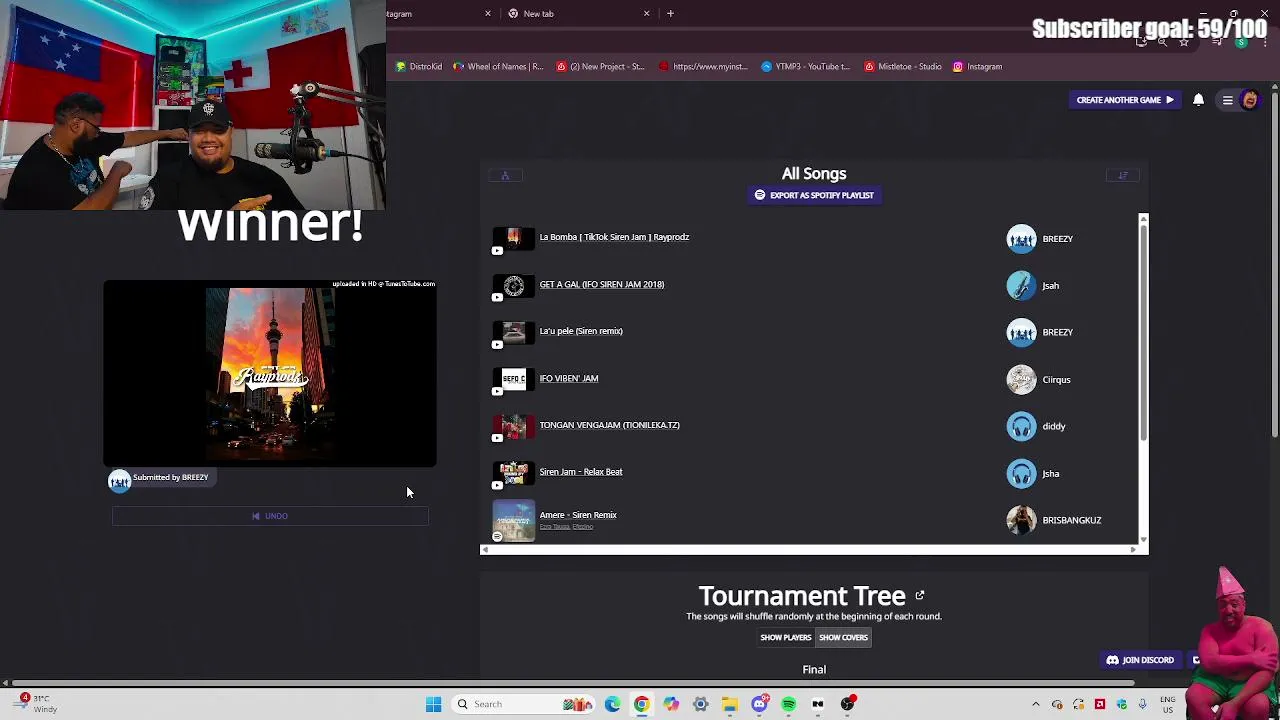Click ENG US language indicator
Viewport: 1280px width, 720px height.
[x=1167, y=704]
